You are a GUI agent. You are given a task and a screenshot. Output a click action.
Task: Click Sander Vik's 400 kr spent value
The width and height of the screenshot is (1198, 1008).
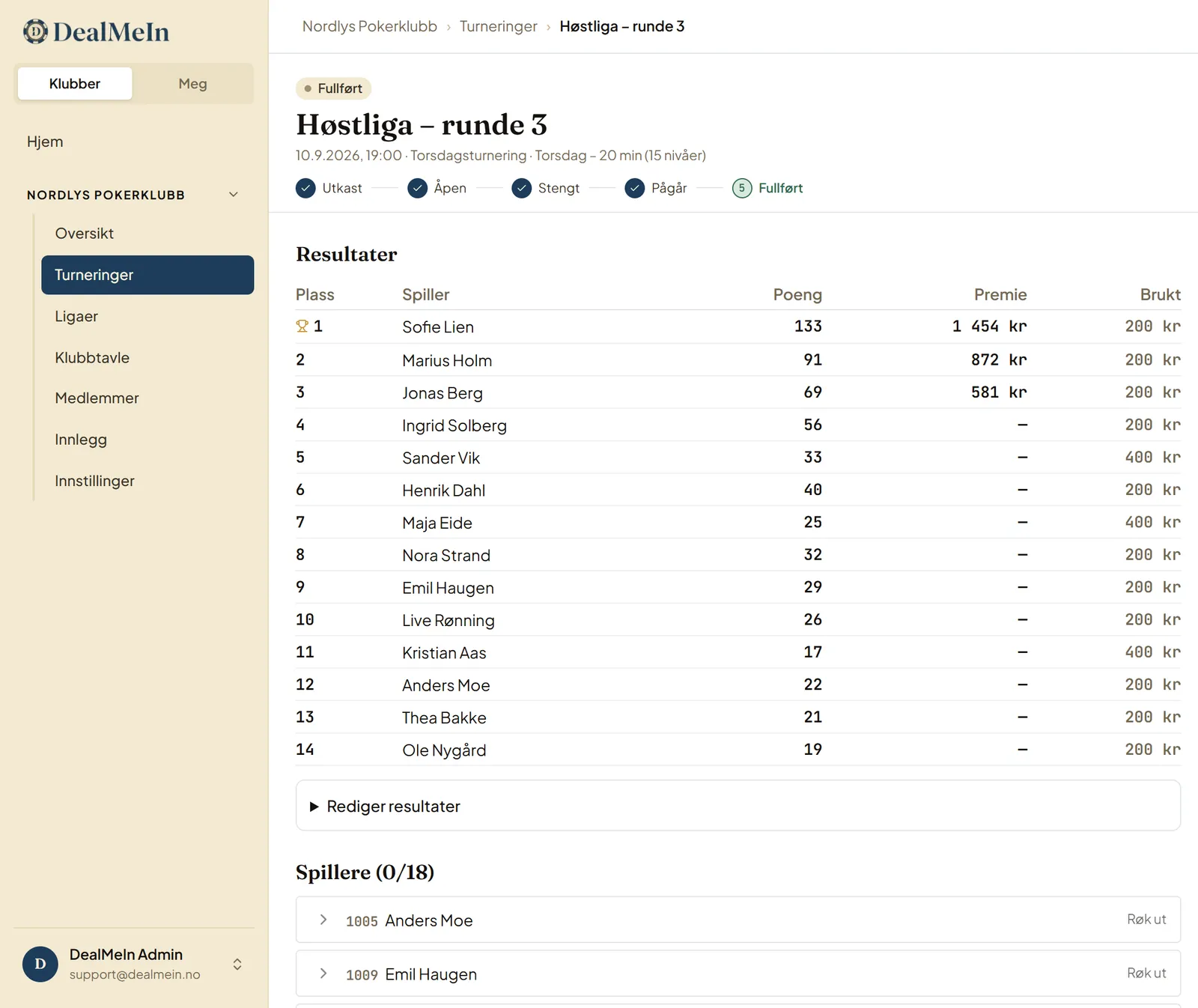pyautogui.click(x=1152, y=457)
